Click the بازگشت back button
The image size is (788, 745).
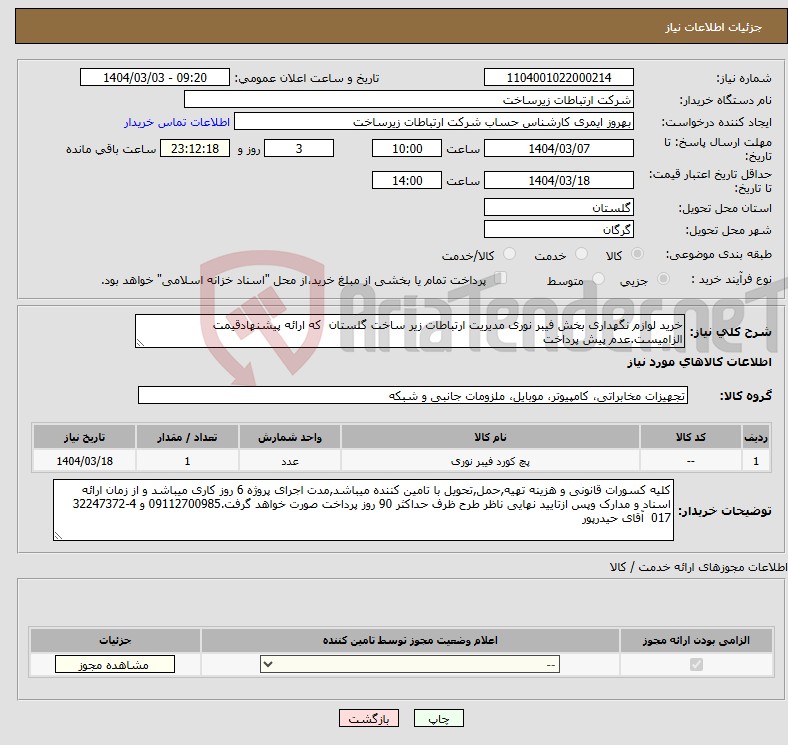pos(369,719)
